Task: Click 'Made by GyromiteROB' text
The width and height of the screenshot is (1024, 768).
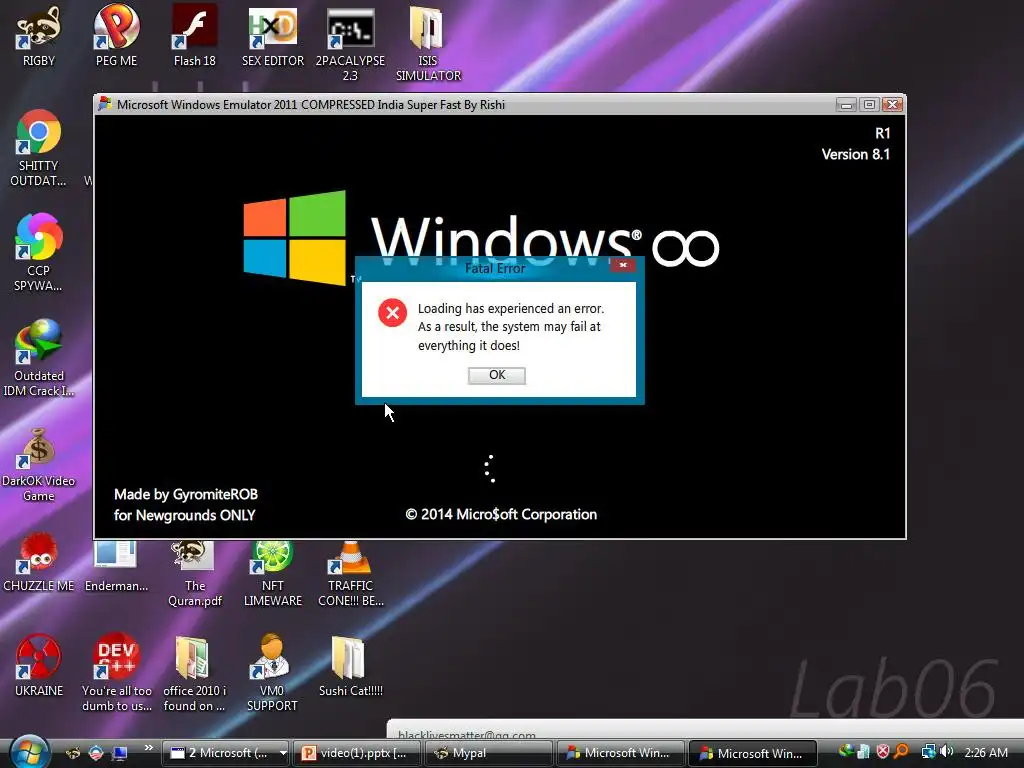Action: click(x=186, y=494)
